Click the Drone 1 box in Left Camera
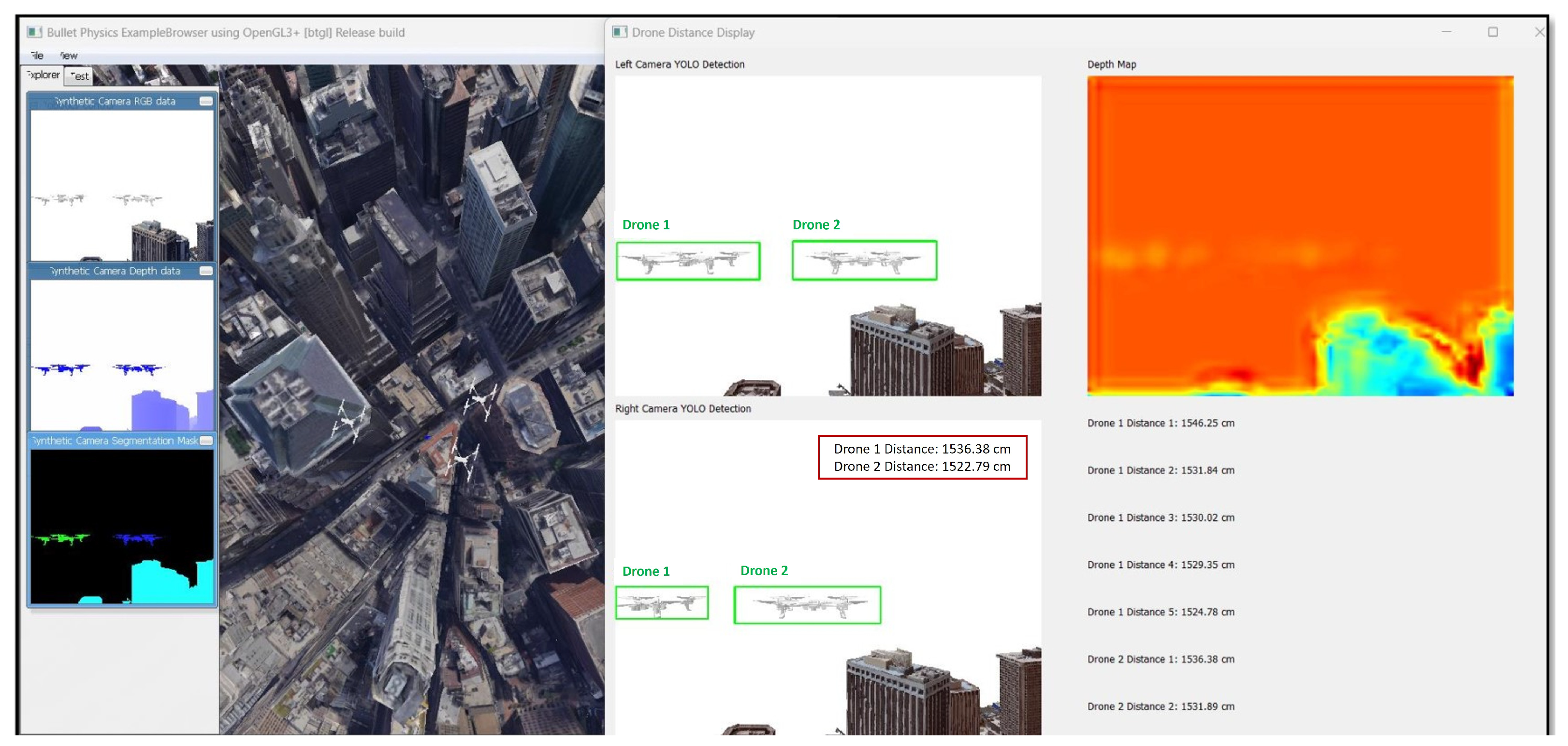The height and width of the screenshot is (746, 1568). [688, 261]
